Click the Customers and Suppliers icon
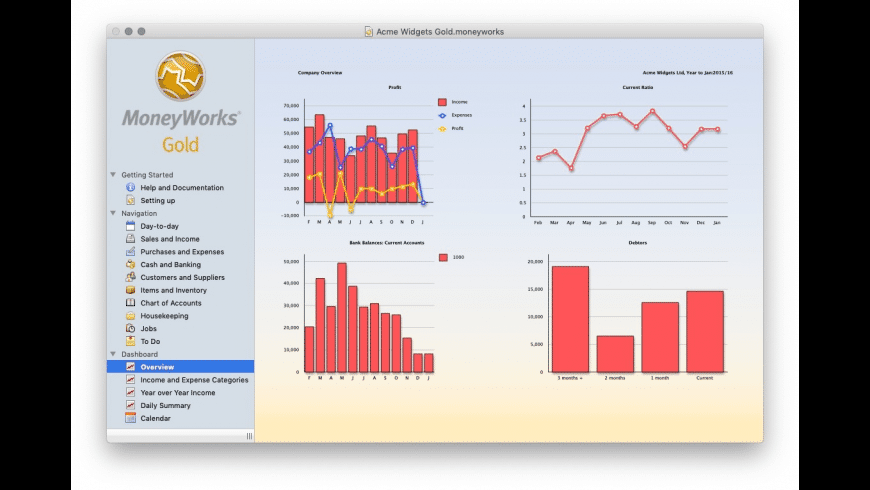This screenshot has height=490, width=870. (130, 277)
